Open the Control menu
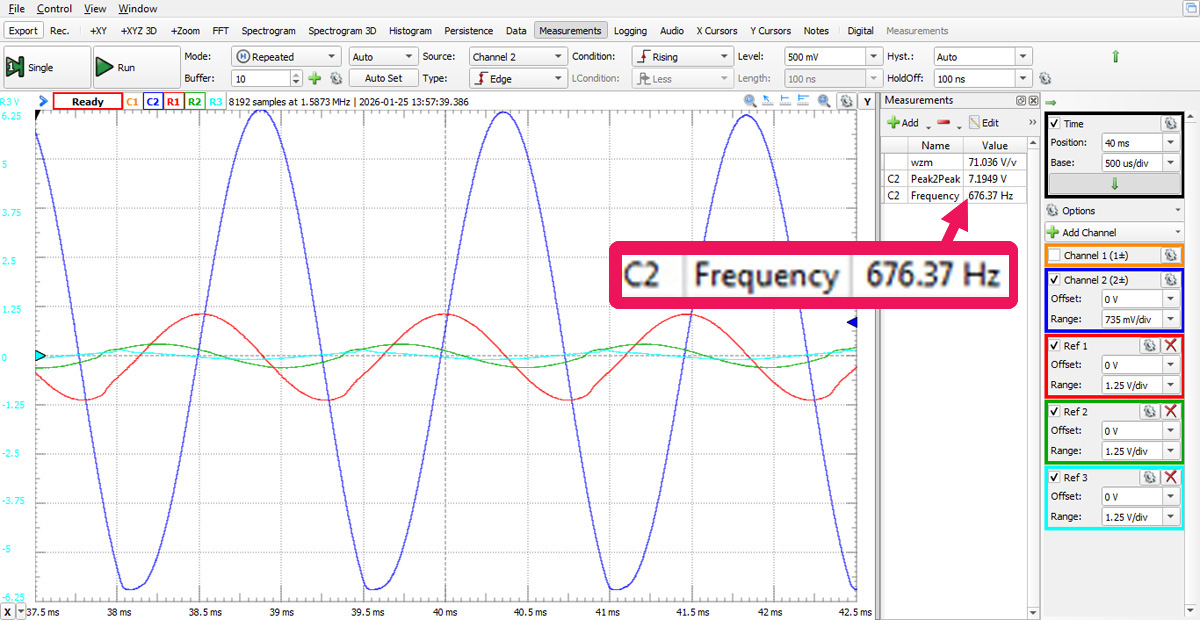This screenshot has width=1200, height=620. [x=54, y=9]
